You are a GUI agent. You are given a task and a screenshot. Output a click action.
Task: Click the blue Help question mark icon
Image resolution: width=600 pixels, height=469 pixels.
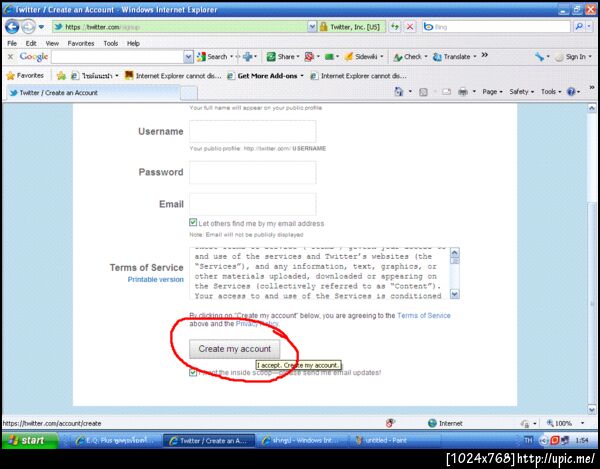point(571,92)
